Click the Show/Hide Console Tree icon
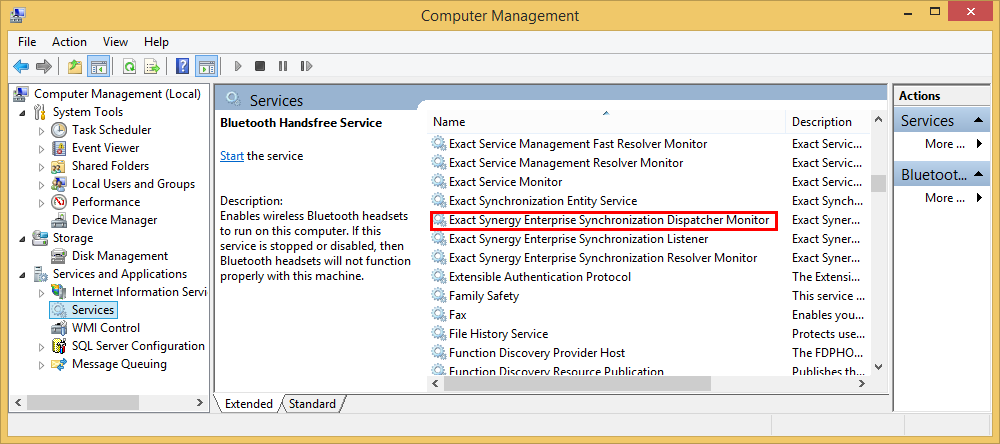Screen dimensions: 1000x444 coord(98,66)
